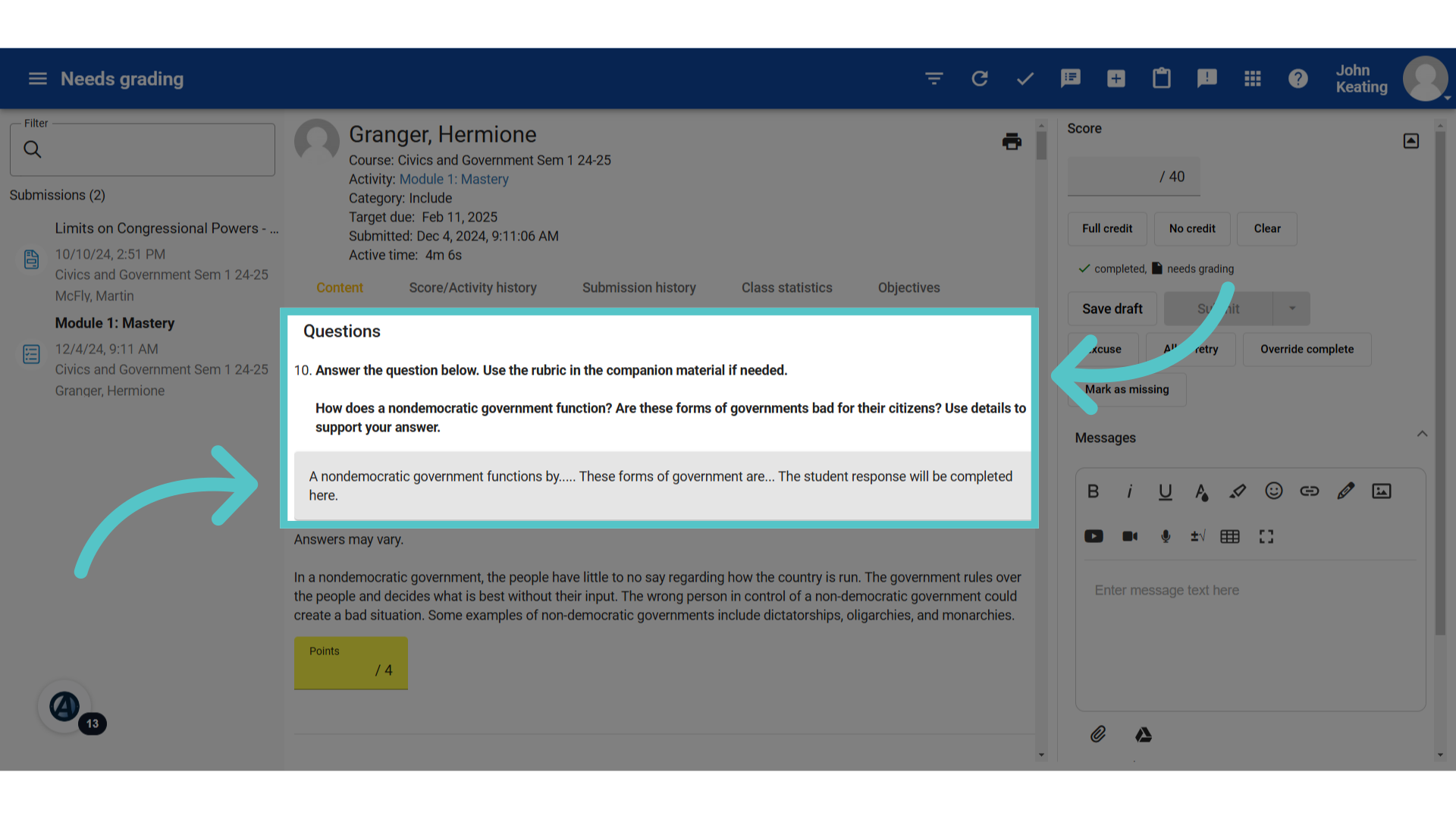Toggle underline formatting in message editor
Image resolution: width=1456 pixels, height=819 pixels.
tap(1166, 491)
